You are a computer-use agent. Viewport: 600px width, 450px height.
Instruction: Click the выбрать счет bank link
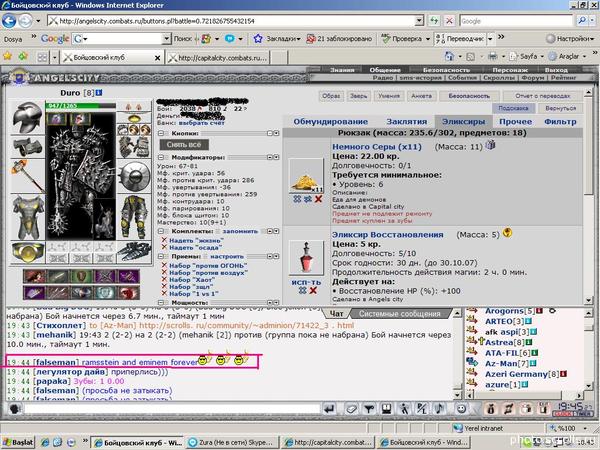click(201, 123)
